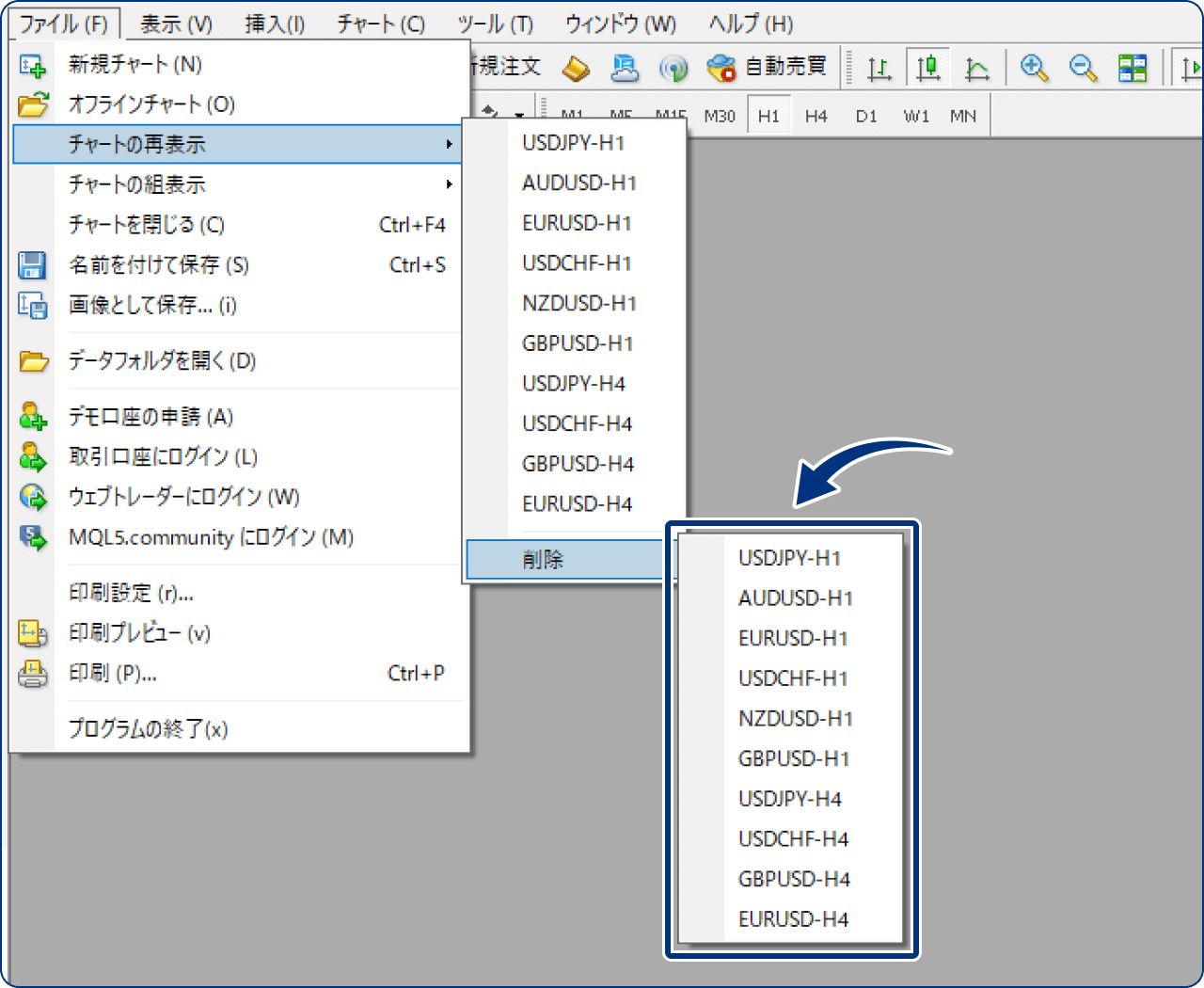The width and height of the screenshot is (1204, 988).
Task: Select the bar chart display icon
Action: coord(879,68)
